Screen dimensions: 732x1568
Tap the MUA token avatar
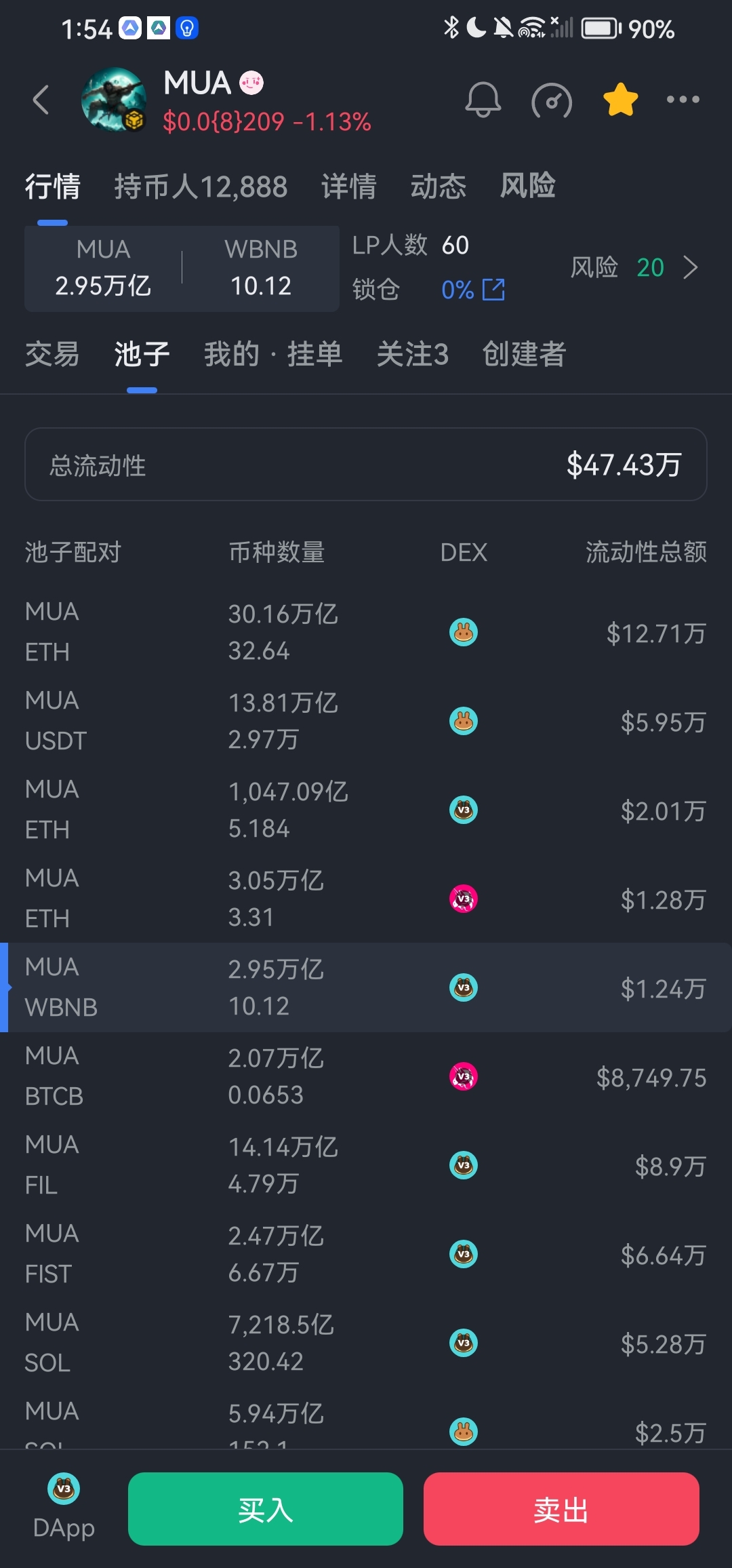pyautogui.click(x=113, y=100)
